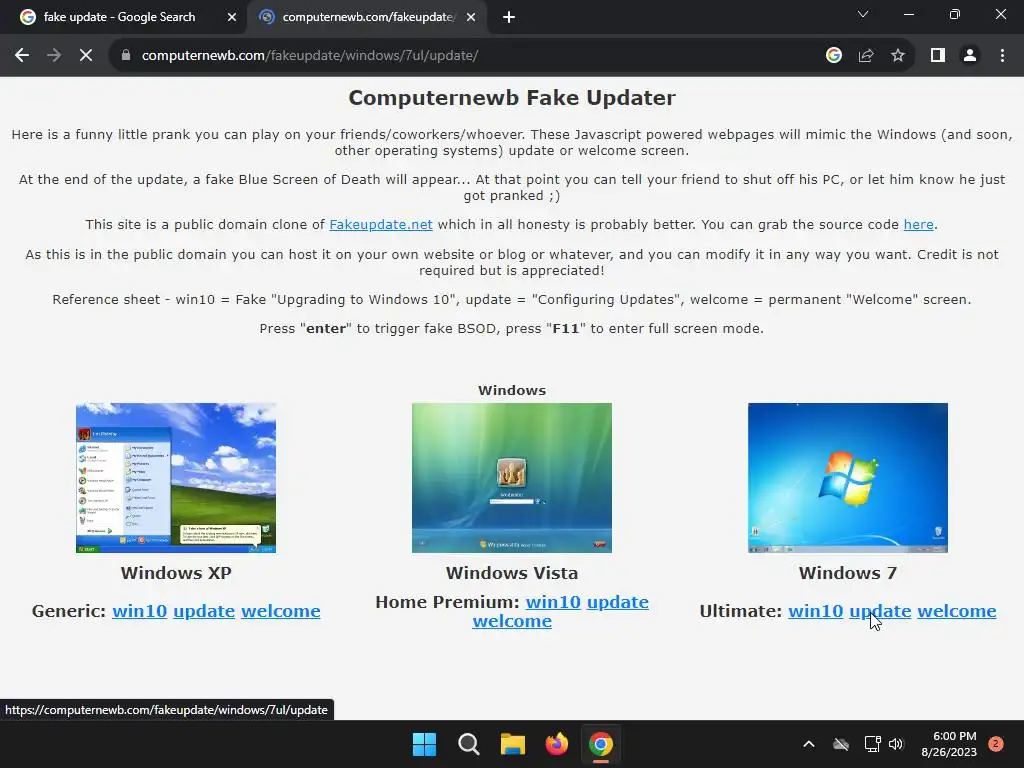The height and width of the screenshot is (768, 1024).
Task: Open the clock showing 6:00 PM
Action: (949, 744)
